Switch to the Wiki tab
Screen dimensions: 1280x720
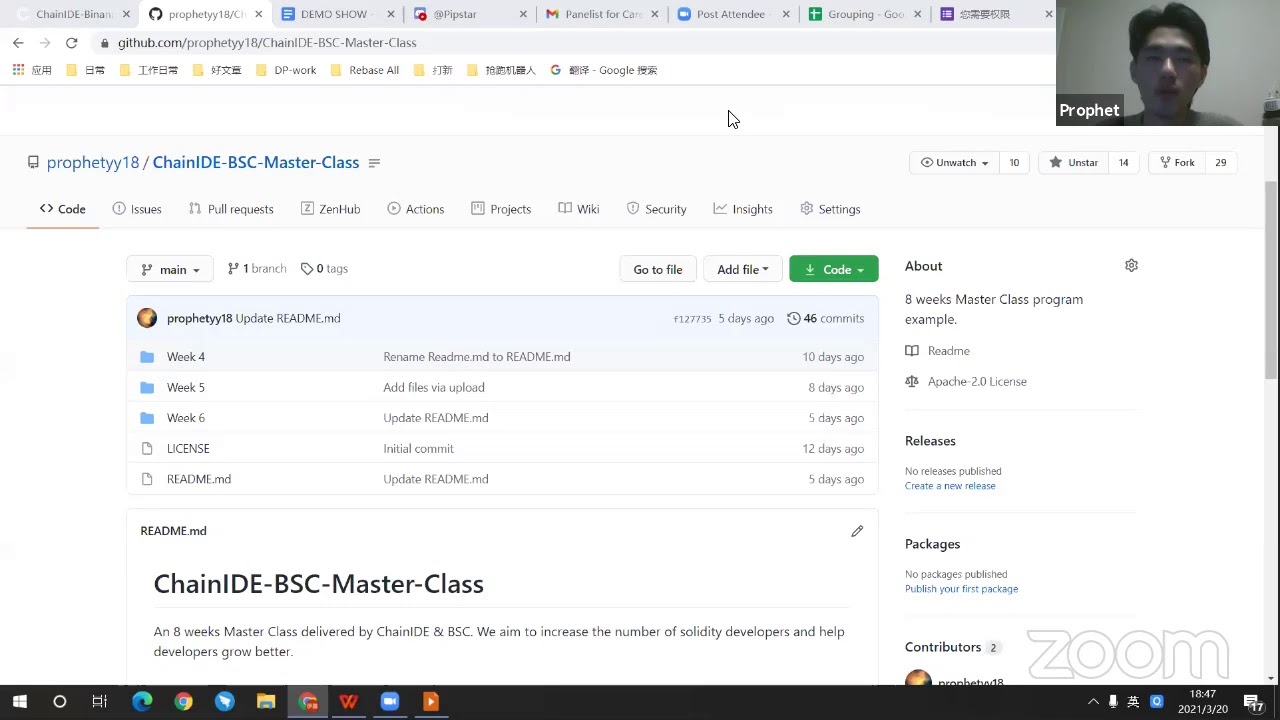point(579,209)
